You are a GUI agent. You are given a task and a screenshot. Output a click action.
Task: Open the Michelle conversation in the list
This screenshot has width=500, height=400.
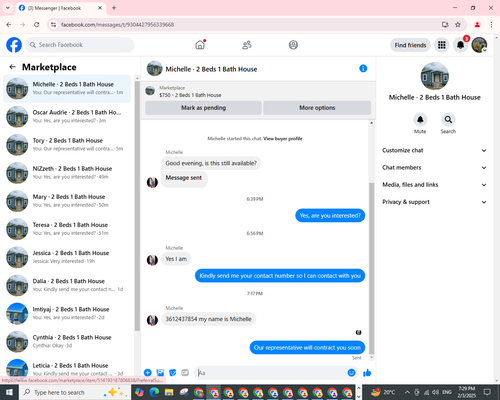pos(67,88)
